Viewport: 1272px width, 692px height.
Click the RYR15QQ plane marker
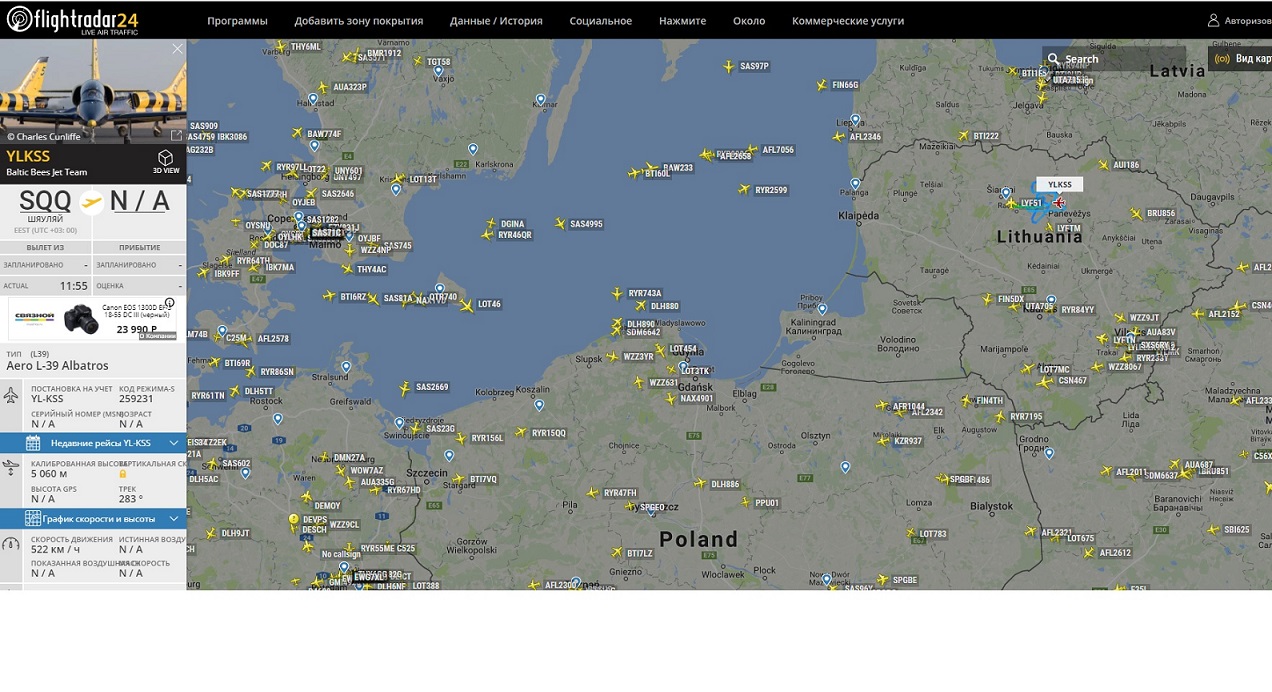point(520,432)
